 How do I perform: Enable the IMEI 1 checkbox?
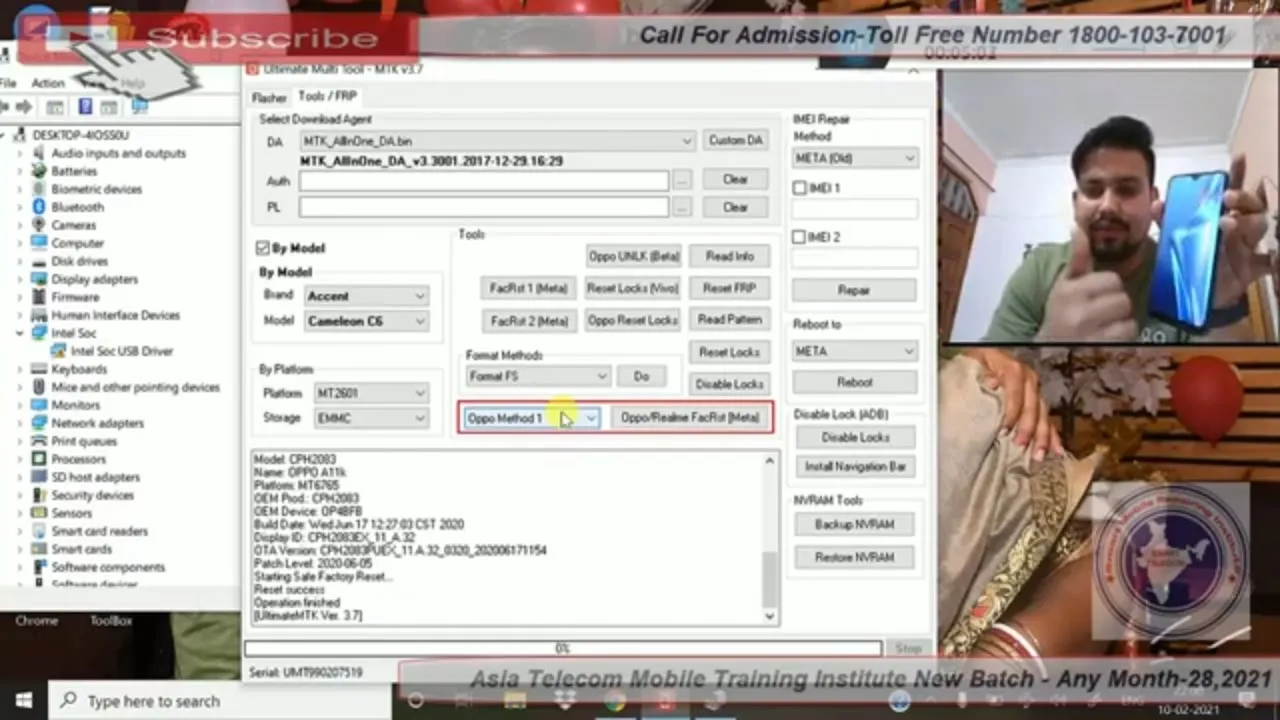(x=799, y=188)
